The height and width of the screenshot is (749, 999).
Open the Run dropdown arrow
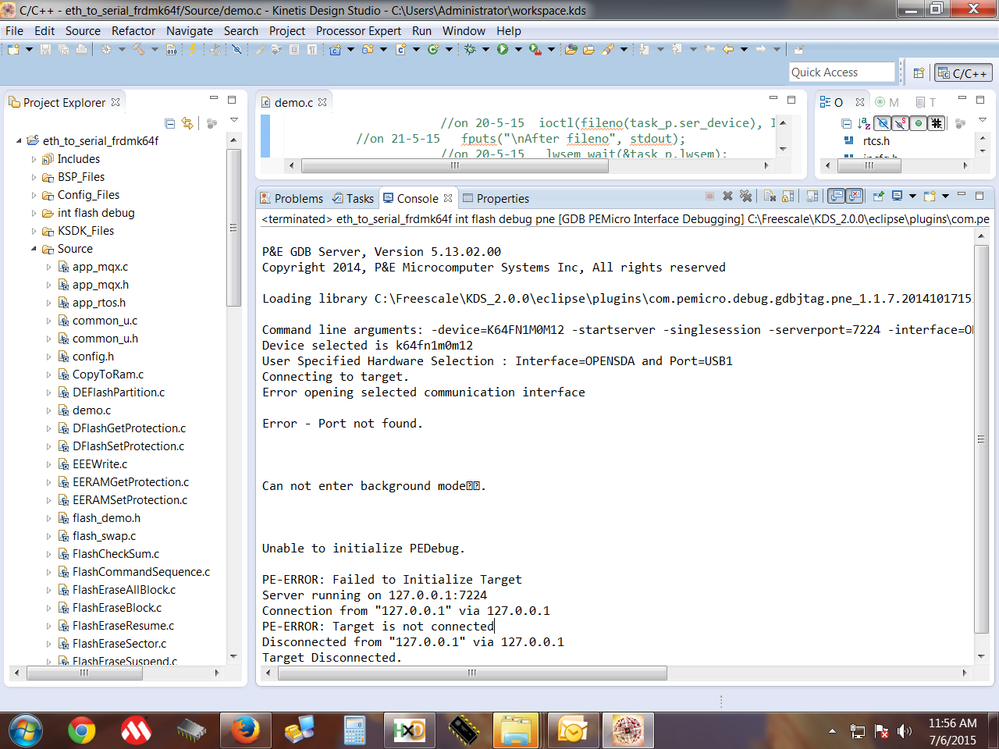pos(518,50)
